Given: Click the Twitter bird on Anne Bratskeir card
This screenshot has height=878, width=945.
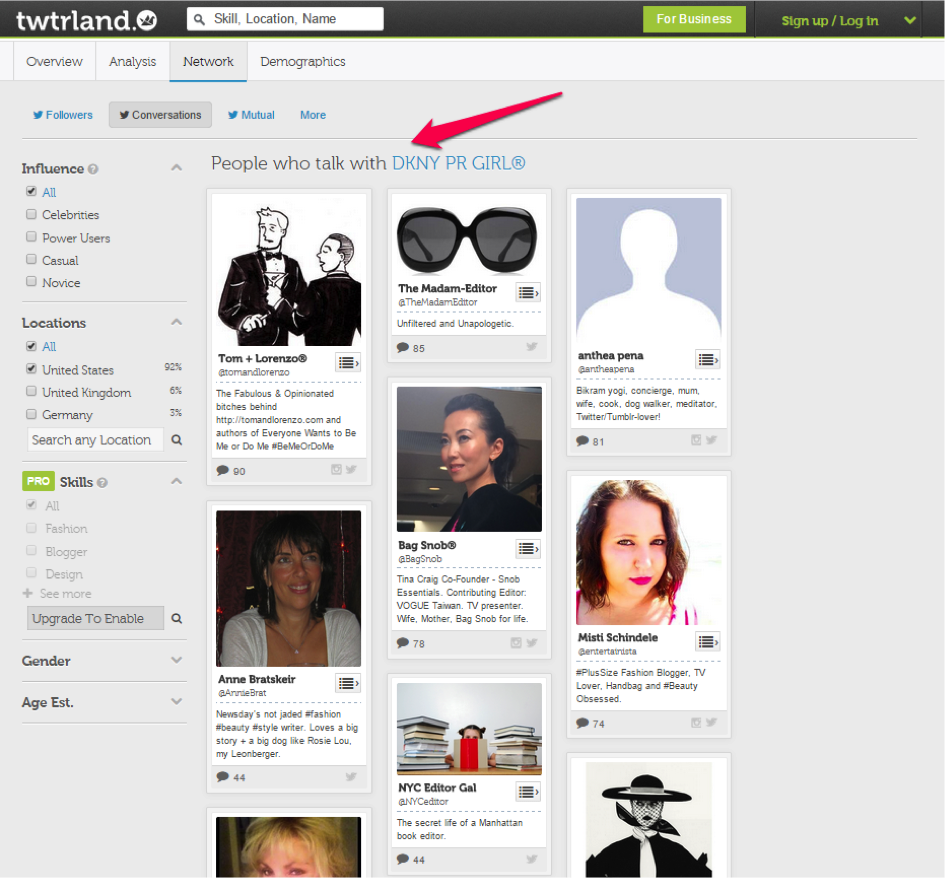Looking at the screenshot, I should 351,776.
